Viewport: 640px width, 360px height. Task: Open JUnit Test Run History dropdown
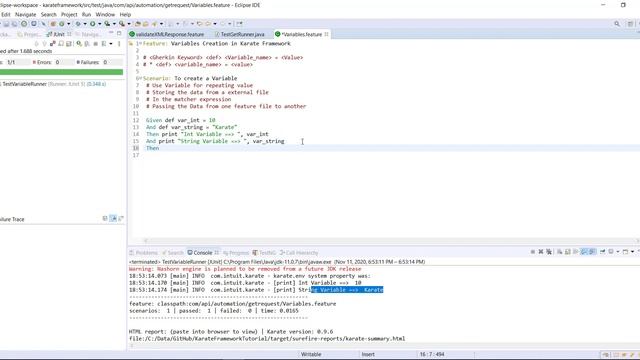pyautogui.click(x=111, y=44)
